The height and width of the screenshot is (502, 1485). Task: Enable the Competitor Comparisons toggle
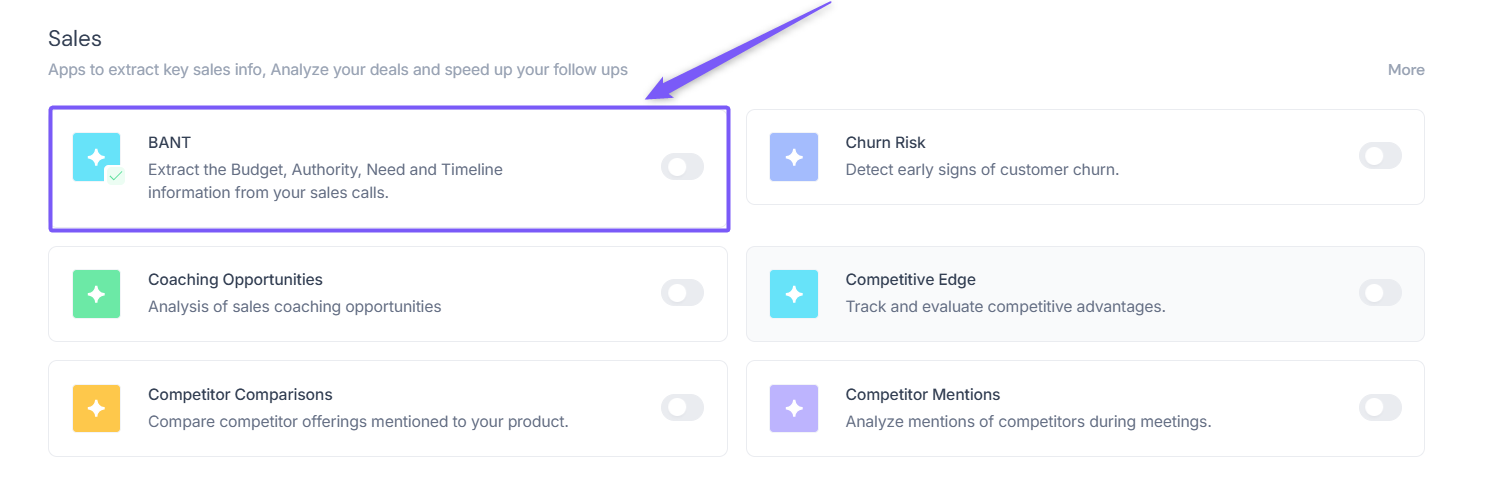pos(682,408)
